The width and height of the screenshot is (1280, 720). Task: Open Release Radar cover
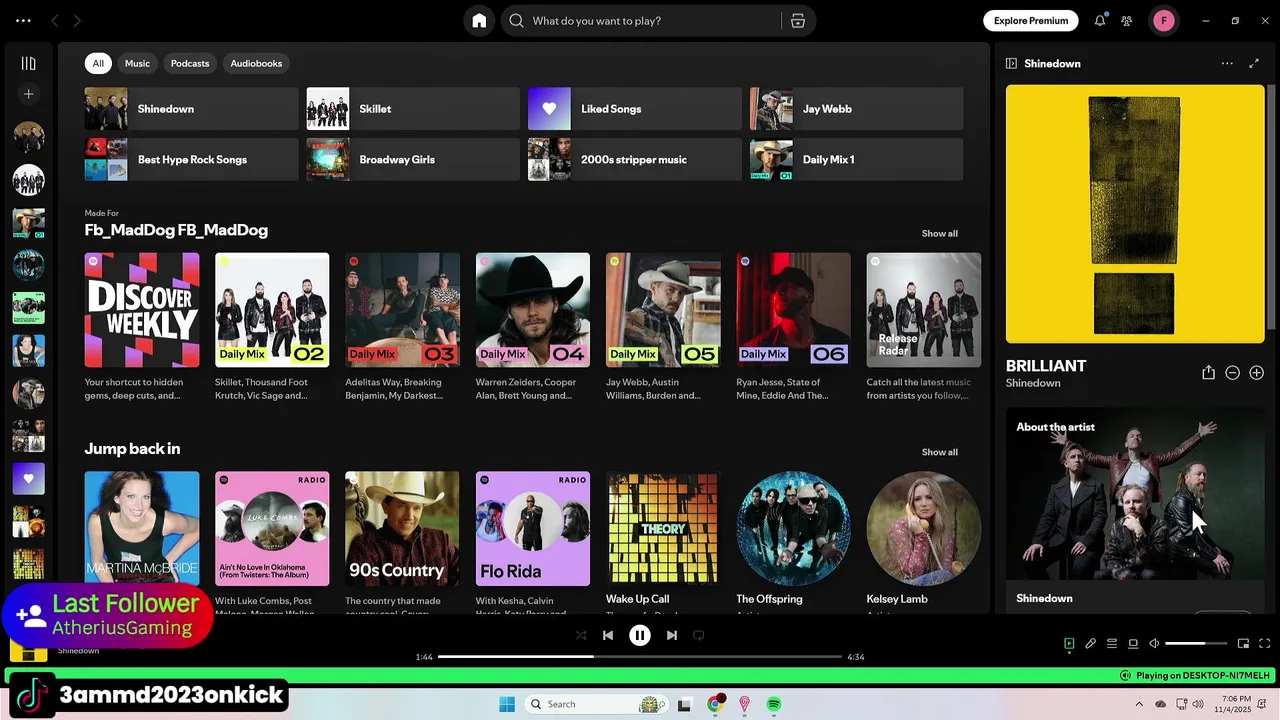[x=924, y=310]
